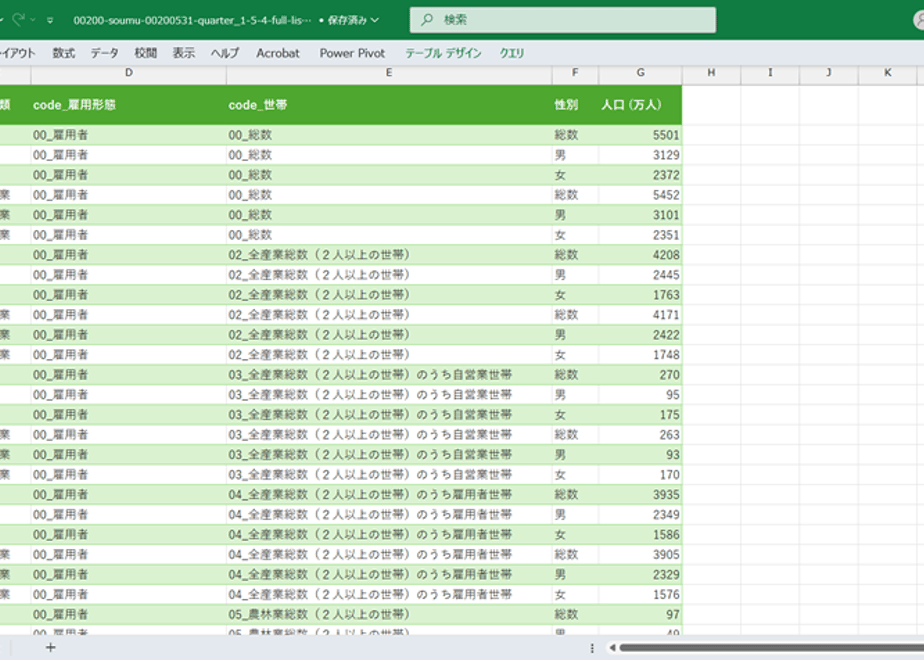Switch to the データ ribbon tab
Image resolution: width=924 pixels, height=660 pixels.
104,53
